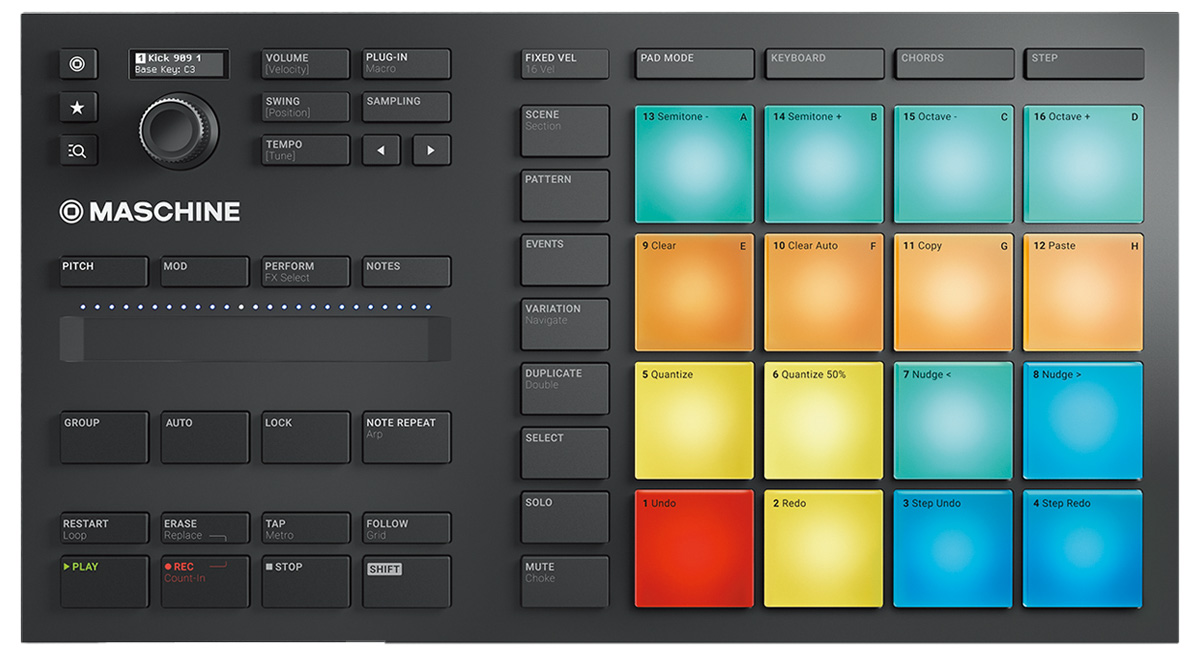Image resolution: width=1200 pixels, height=656 pixels.
Task: Select the TEMPO Tune button
Action: pos(305,150)
